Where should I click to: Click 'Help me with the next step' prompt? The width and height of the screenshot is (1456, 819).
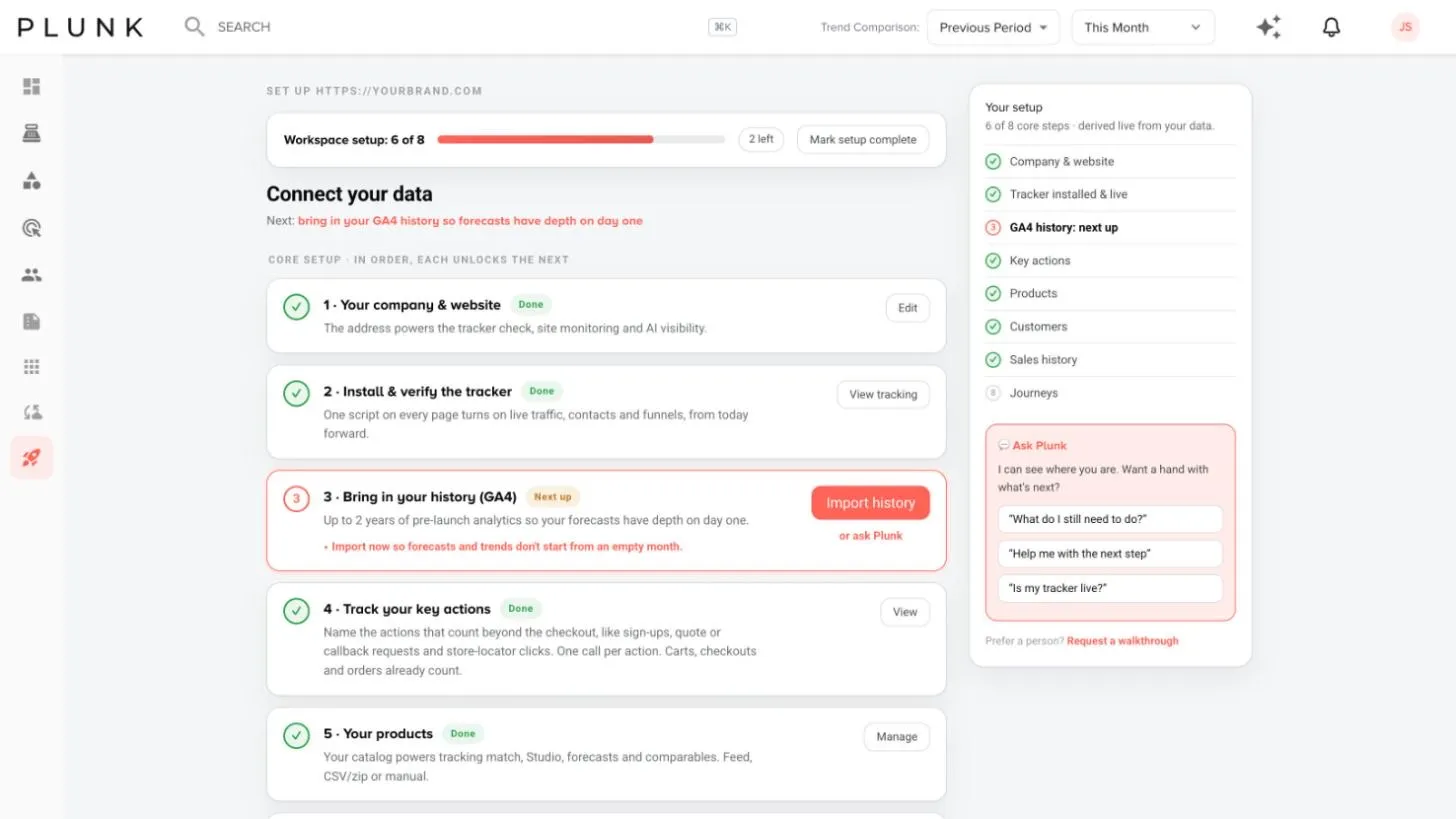coord(1110,554)
